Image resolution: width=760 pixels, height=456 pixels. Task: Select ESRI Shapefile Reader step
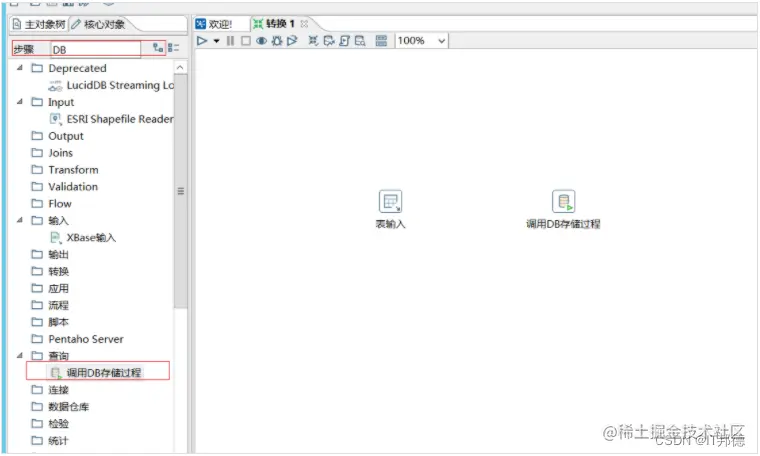tap(111, 119)
